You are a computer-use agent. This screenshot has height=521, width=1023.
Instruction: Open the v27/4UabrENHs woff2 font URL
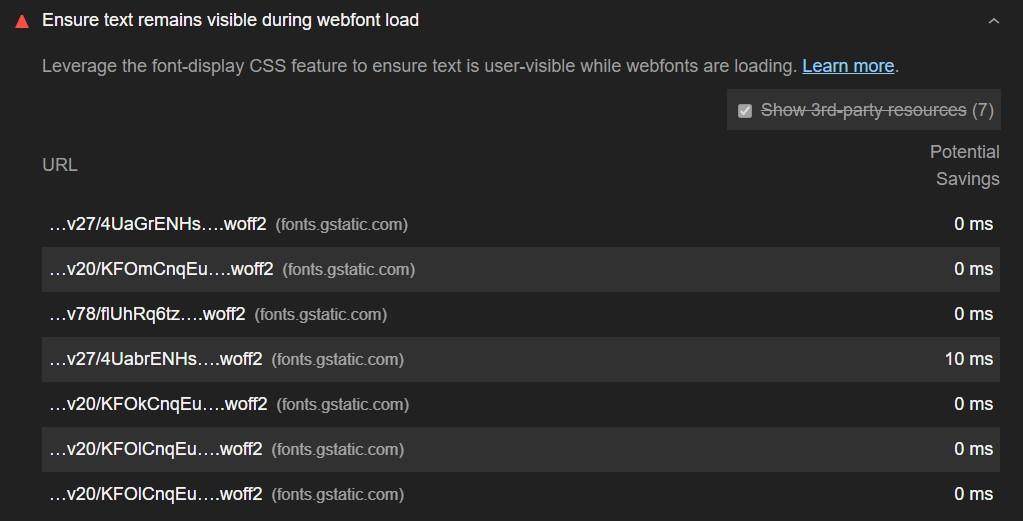click(x=156, y=359)
